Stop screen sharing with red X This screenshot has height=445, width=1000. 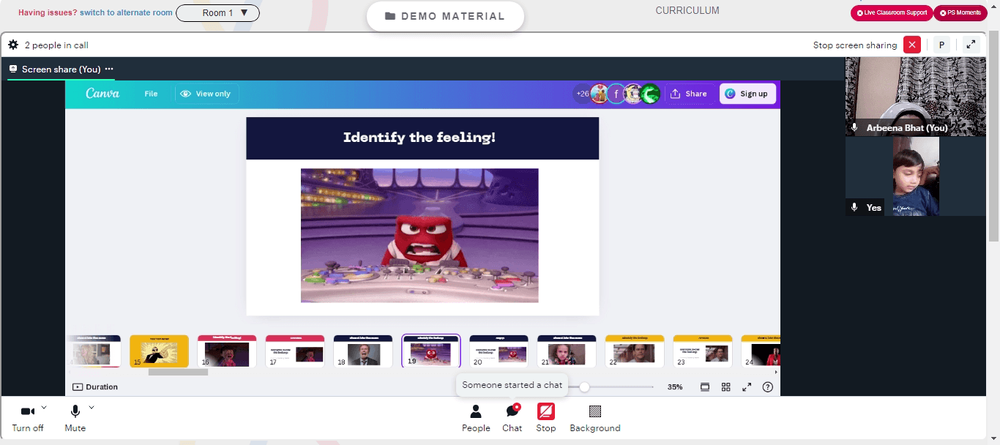[x=912, y=45]
